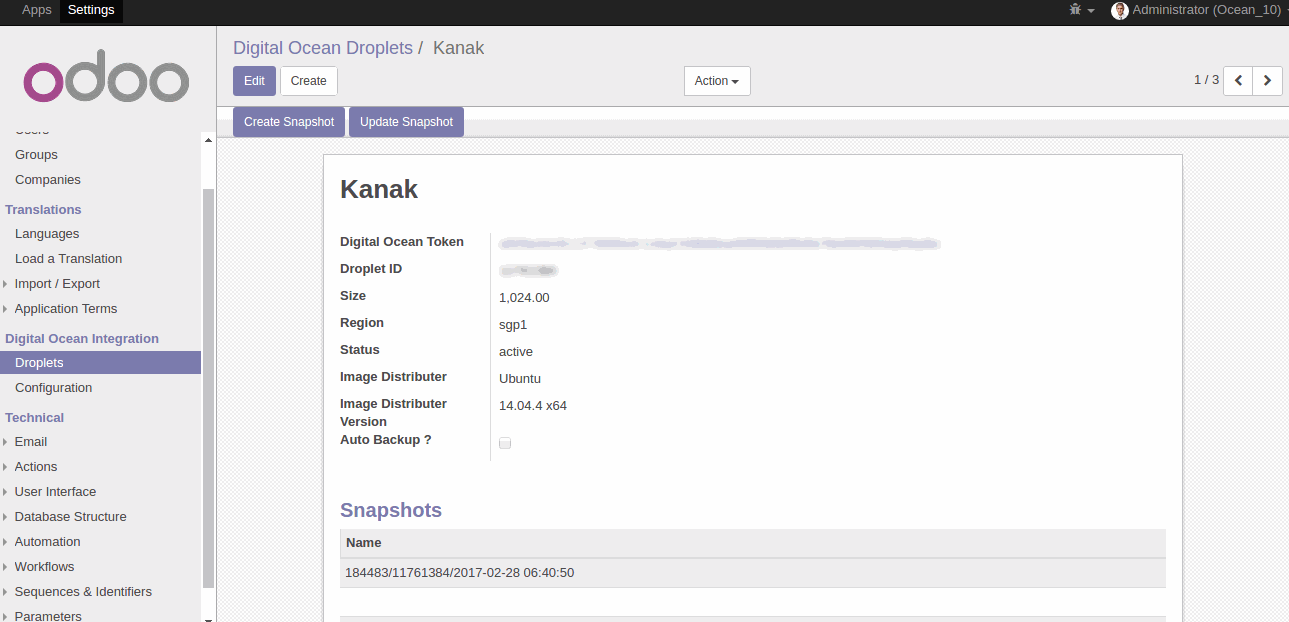The image size is (1289, 622).
Task: Click the Edit button
Action: click(254, 81)
